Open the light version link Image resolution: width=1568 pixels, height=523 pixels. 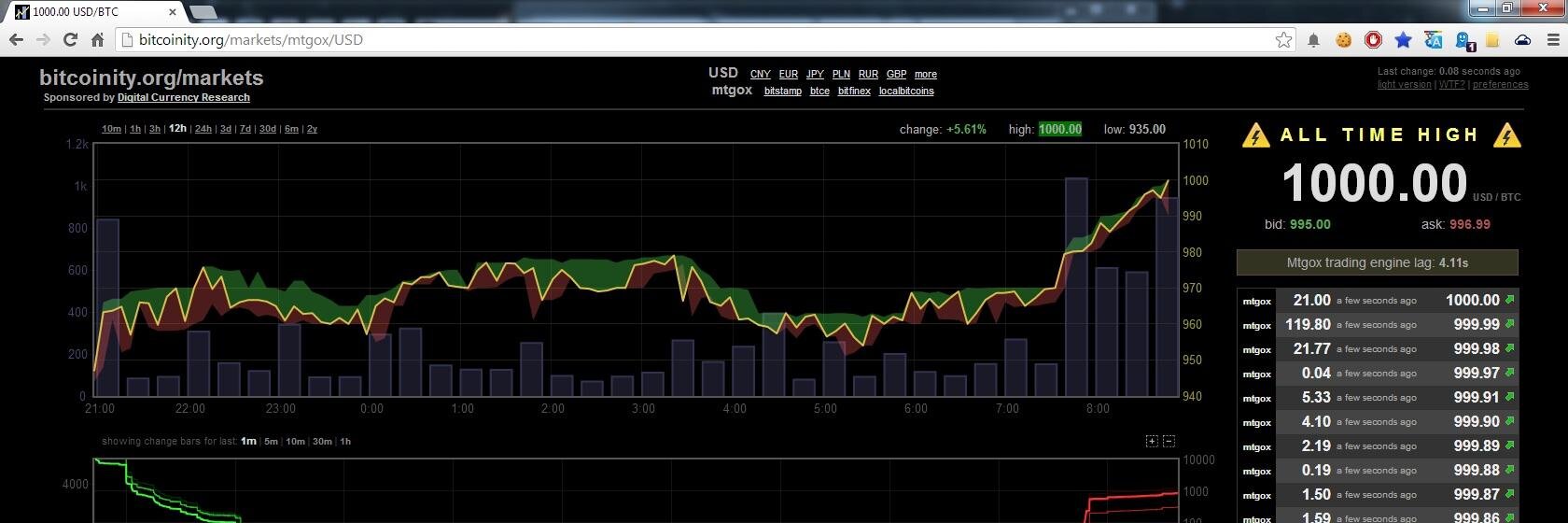(1405, 84)
